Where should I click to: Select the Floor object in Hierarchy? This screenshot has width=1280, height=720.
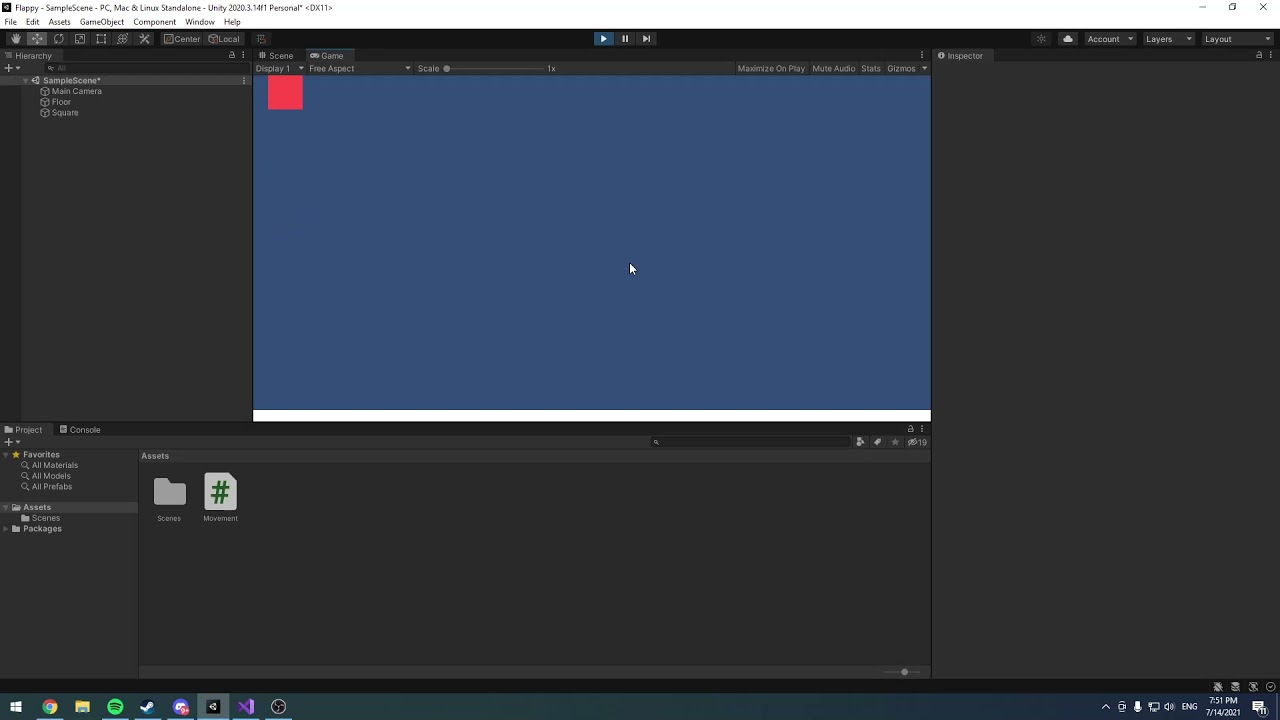(61, 101)
